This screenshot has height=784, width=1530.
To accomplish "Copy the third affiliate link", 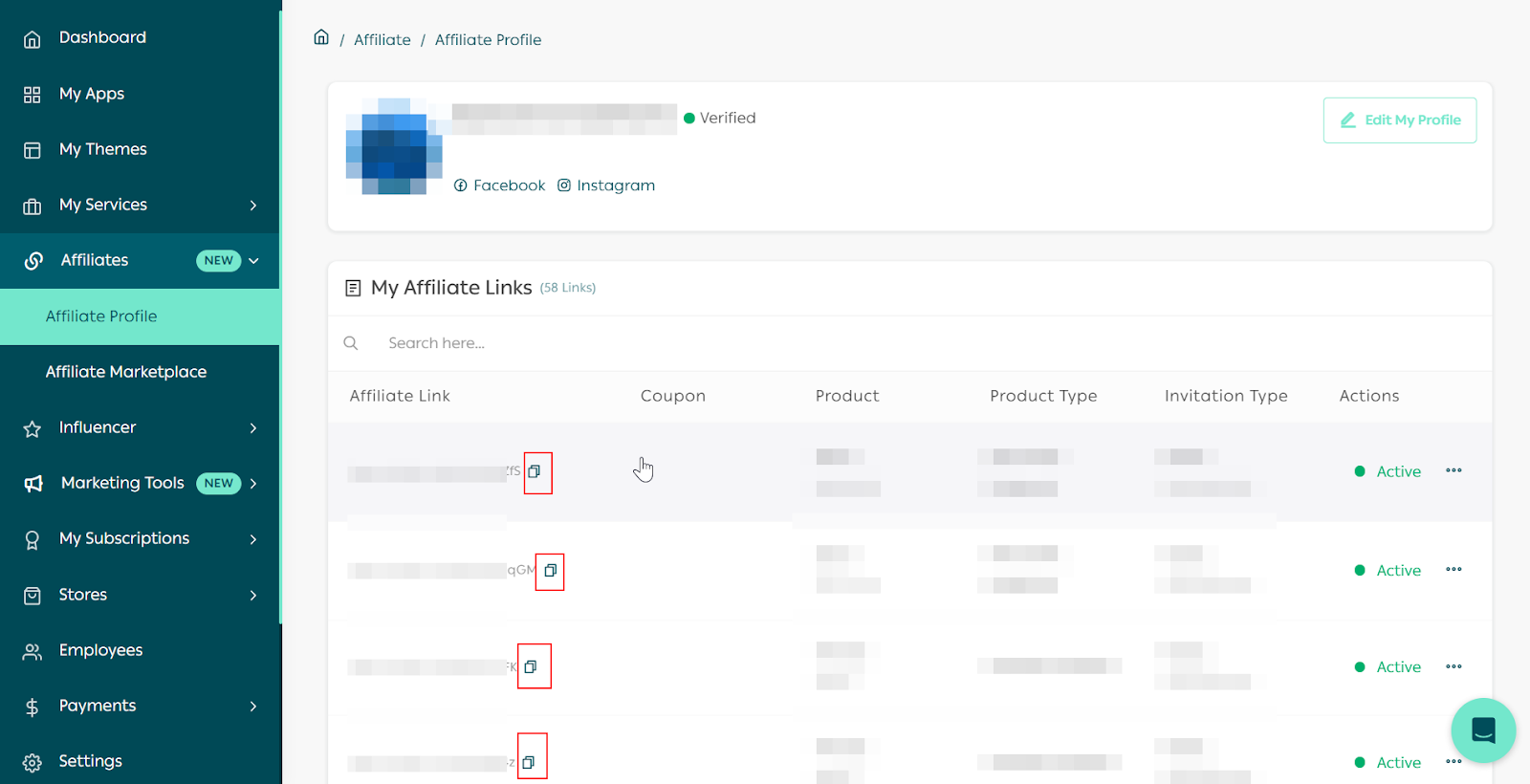I will 531,666.
